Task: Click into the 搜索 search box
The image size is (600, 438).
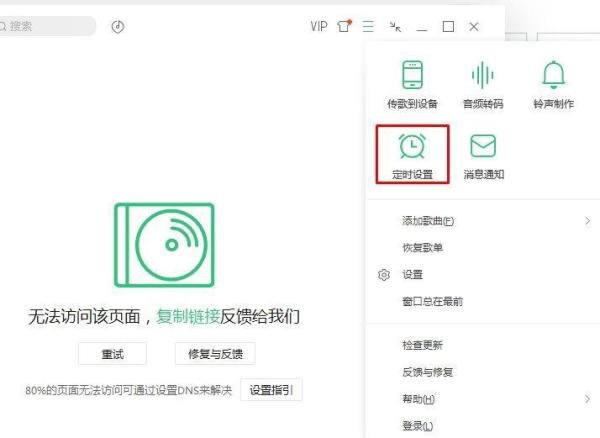Action: click(46, 26)
